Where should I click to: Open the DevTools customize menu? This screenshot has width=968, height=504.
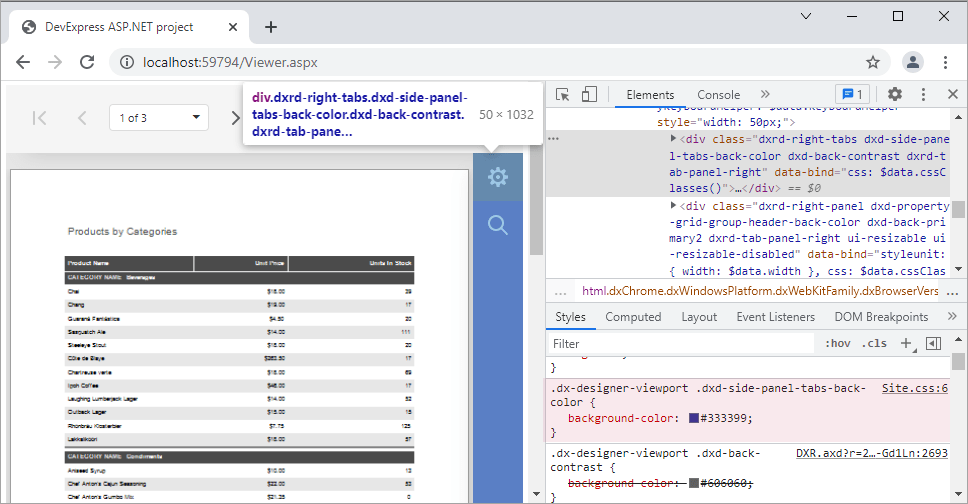[x=923, y=94]
